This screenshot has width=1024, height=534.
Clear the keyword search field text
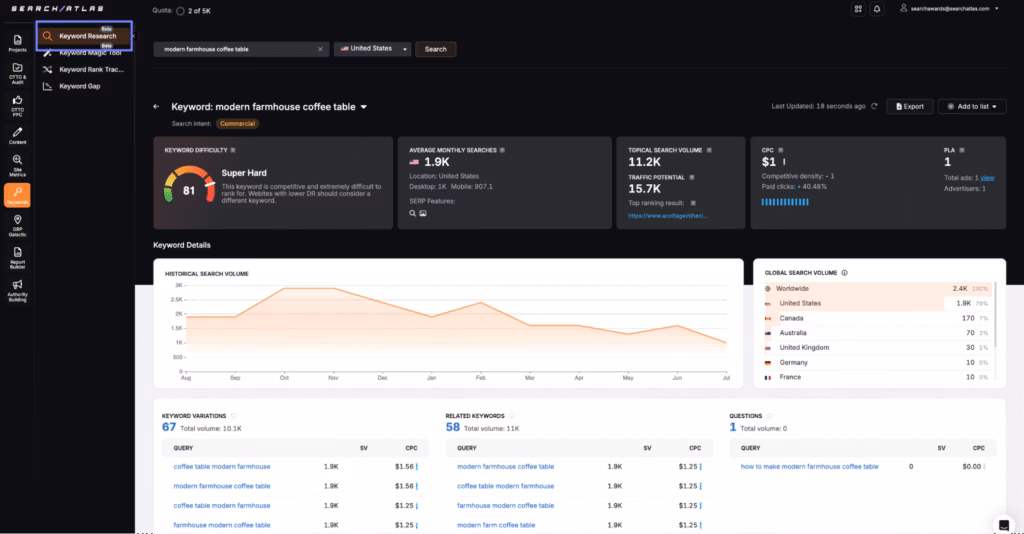pyautogui.click(x=321, y=48)
